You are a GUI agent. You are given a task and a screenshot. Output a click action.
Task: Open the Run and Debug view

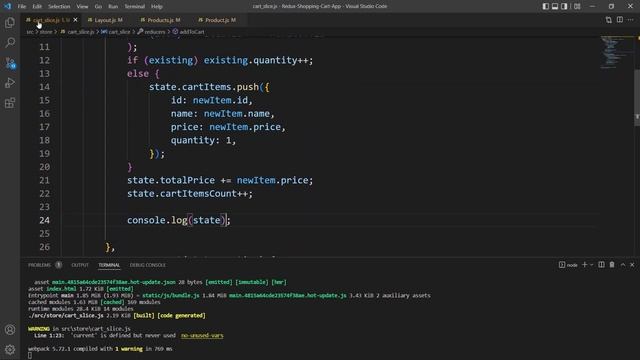pos(10,82)
